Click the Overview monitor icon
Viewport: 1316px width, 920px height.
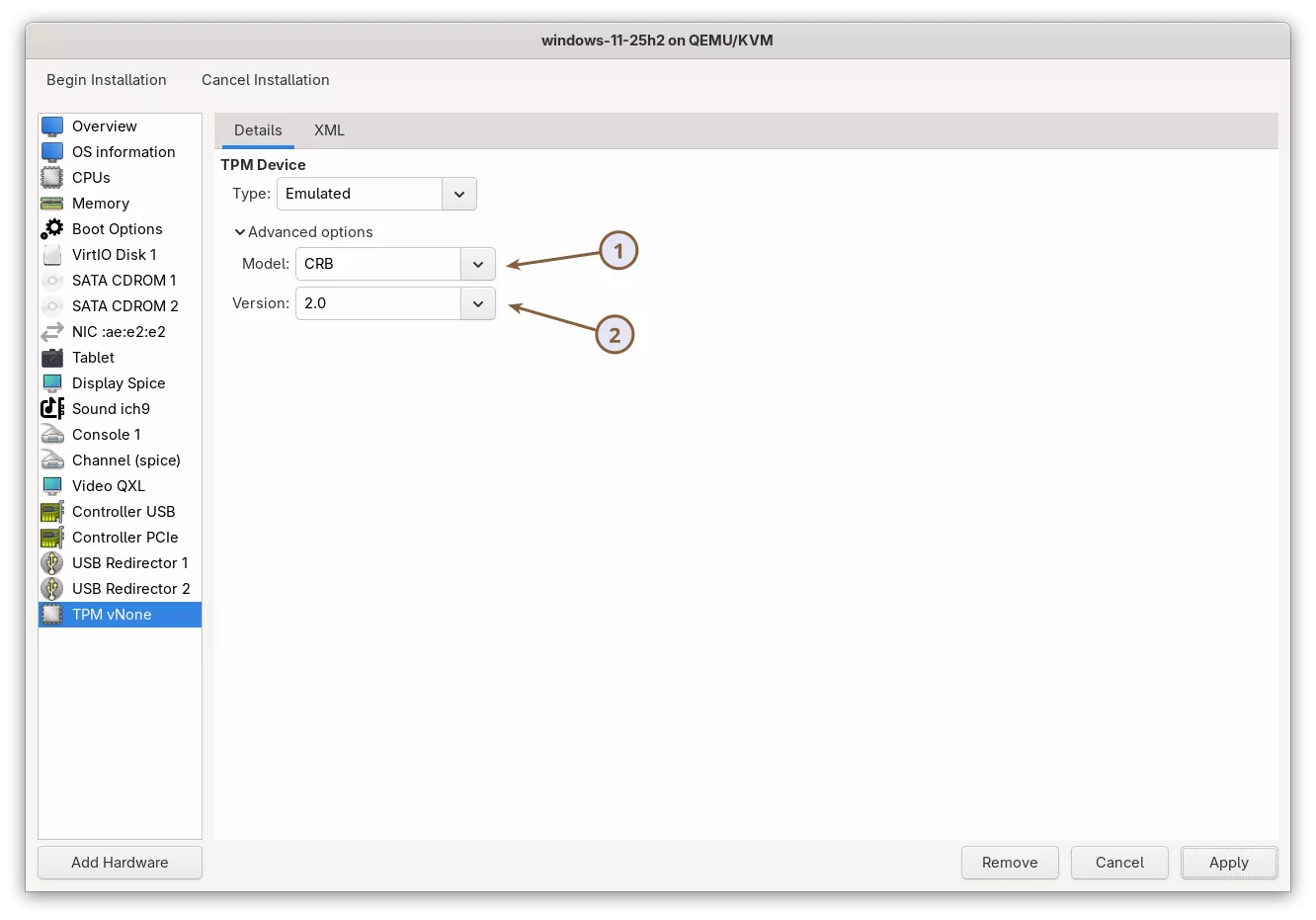pyautogui.click(x=52, y=126)
